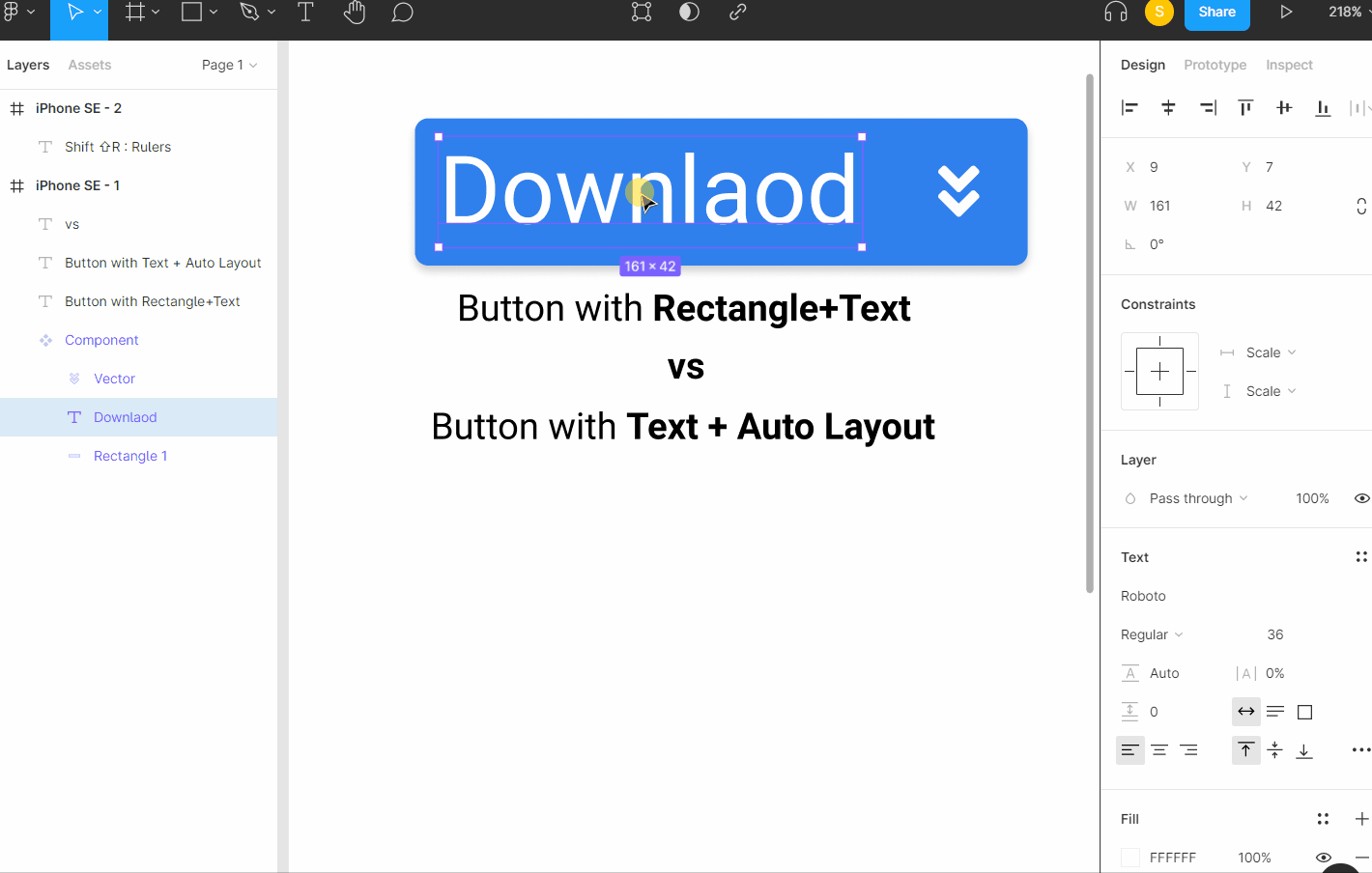Toggle layer visibility eye icon
The width and height of the screenshot is (1372, 873).
[x=1361, y=498]
